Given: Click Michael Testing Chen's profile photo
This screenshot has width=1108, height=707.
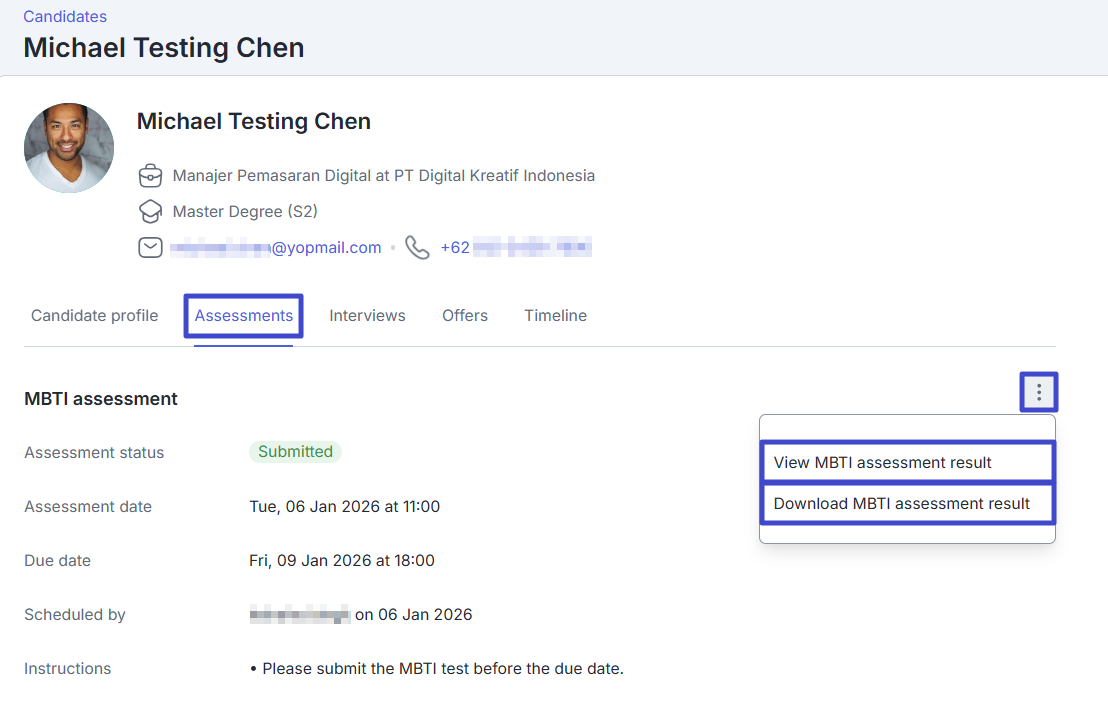Looking at the screenshot, I should (69, 148).
